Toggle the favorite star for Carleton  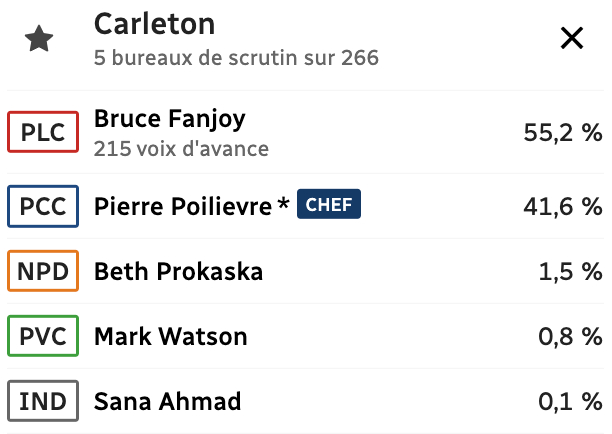[x=39, y=40]
